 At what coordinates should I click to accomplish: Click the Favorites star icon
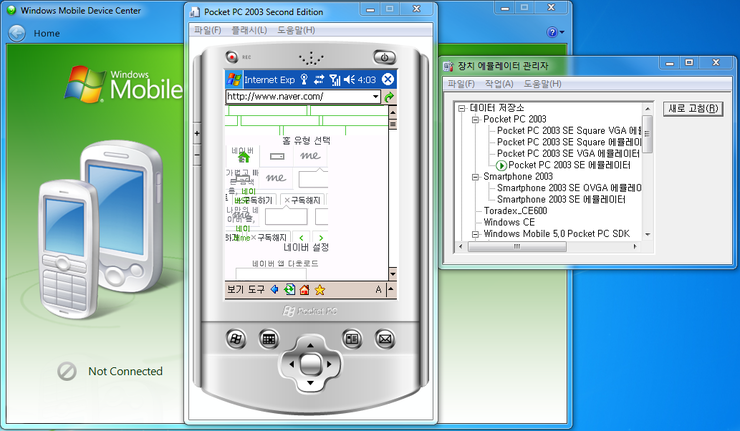(320, 290)
